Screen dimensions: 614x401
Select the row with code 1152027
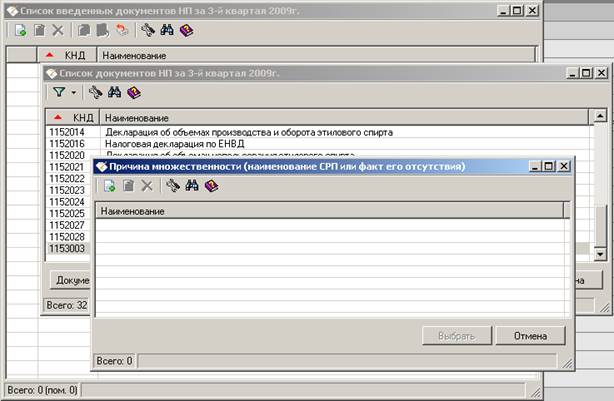(x=67, y=225)
